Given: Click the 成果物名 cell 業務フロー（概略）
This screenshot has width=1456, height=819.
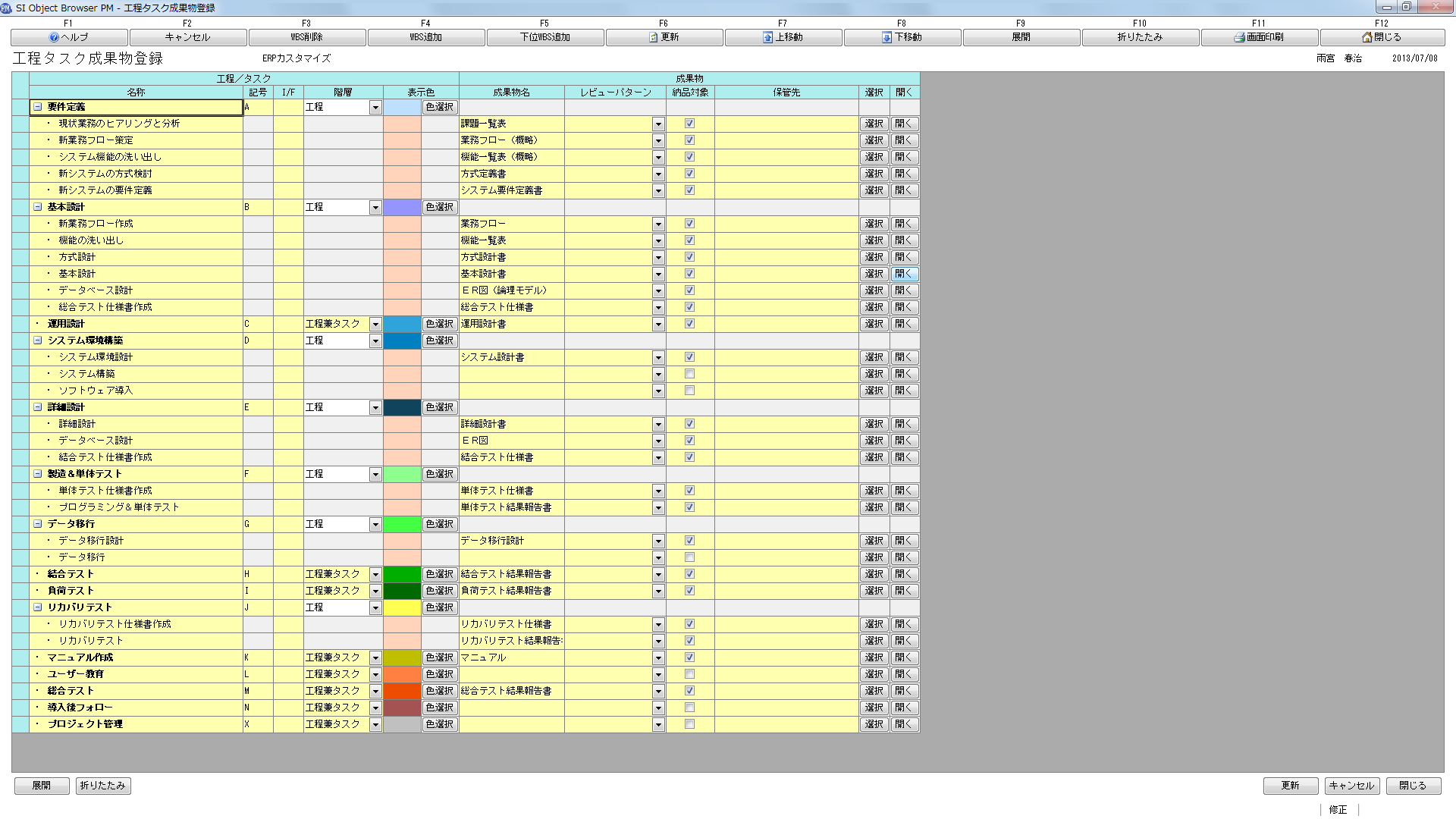Looking at the screenshot, I should (511, 140).
